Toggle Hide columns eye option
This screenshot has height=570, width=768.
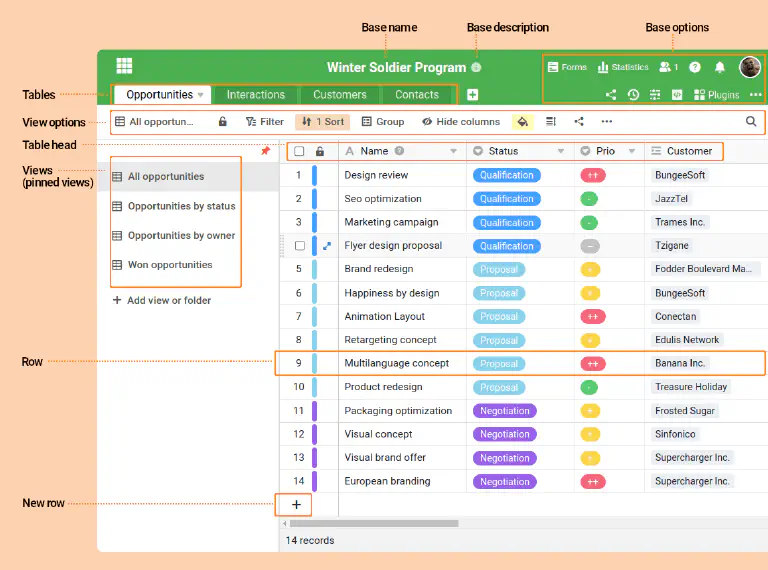coord(460,122)
